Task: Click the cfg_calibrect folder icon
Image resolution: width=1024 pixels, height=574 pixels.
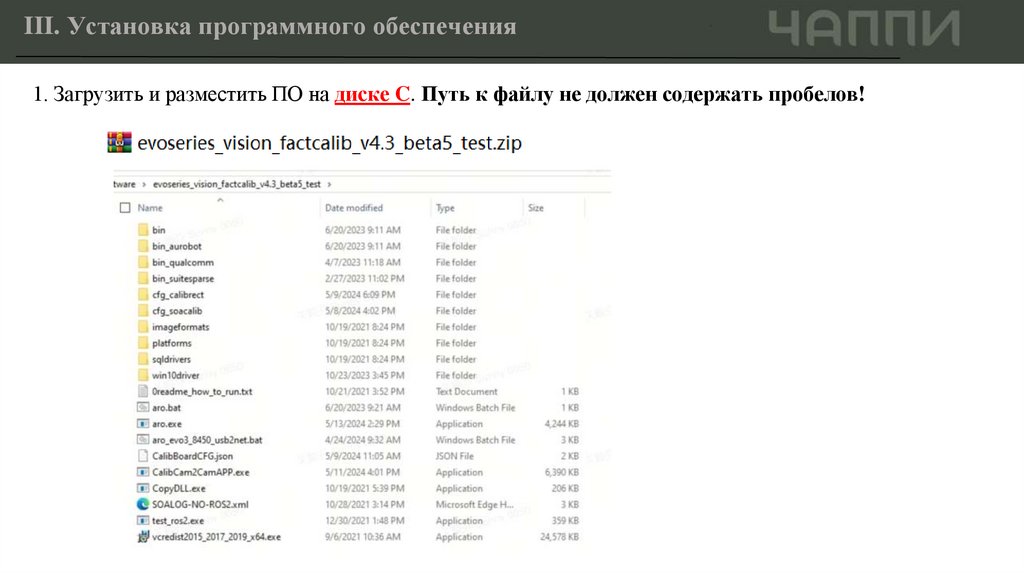Action: click(143, 295)
